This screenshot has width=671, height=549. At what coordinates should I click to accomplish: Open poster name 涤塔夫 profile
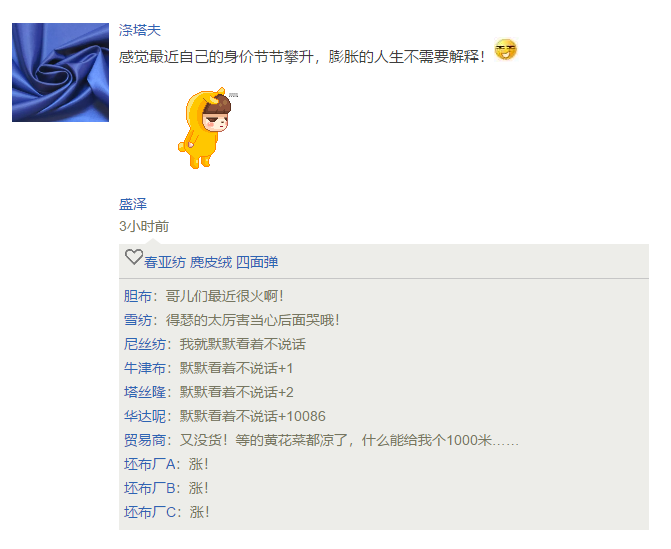[140, 30]
